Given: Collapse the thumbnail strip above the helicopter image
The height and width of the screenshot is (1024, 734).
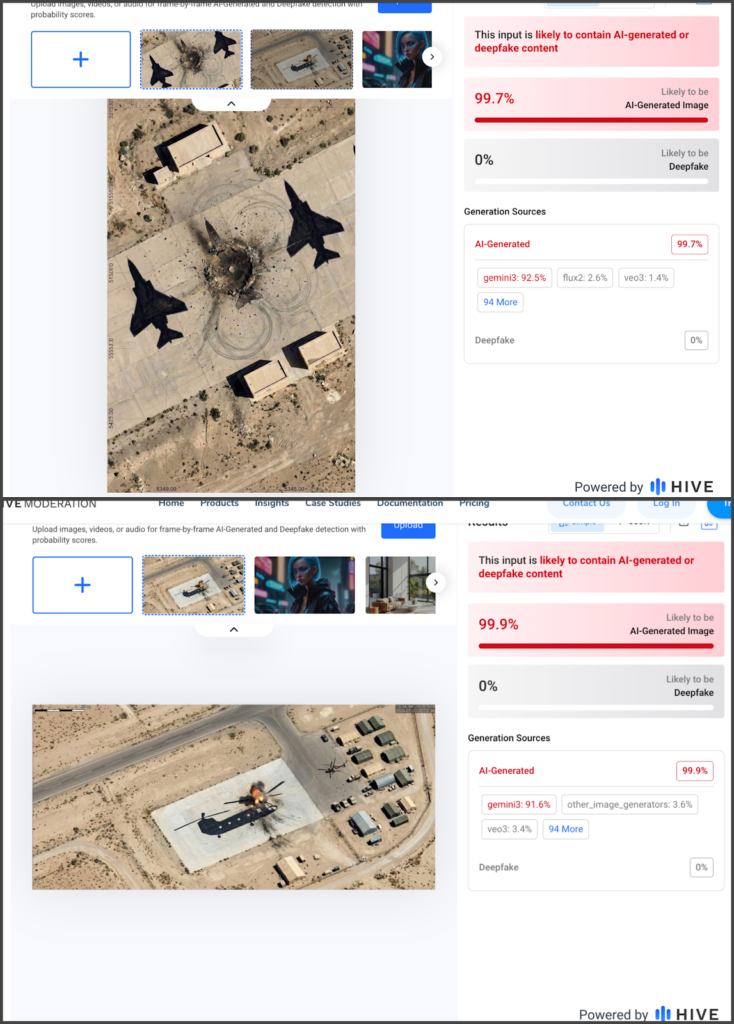Looking at the screenshot, I should pyautogui.click(x=233, y=629).
